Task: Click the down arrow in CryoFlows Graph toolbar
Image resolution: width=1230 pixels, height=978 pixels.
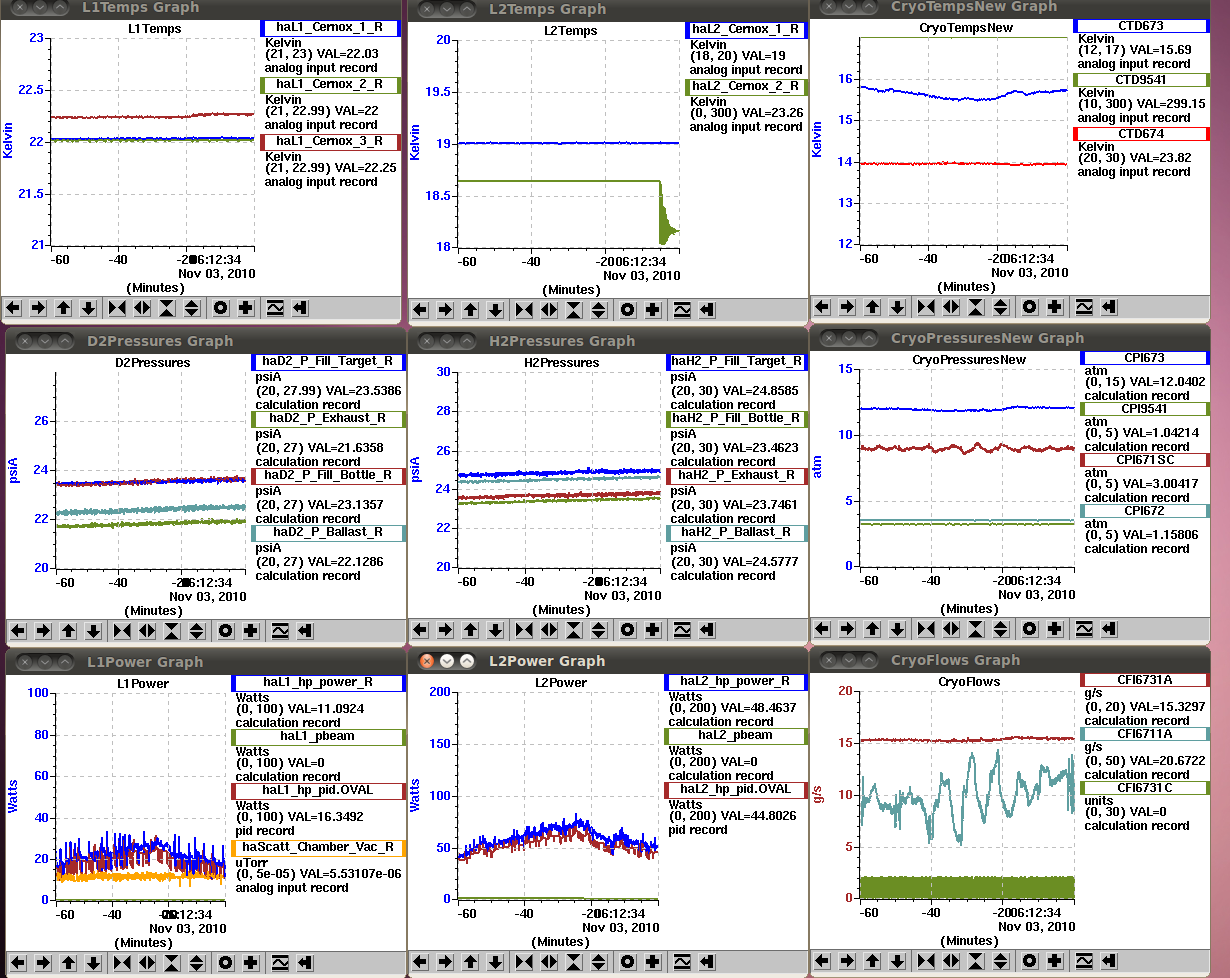Action: click(x=897, y=962)
